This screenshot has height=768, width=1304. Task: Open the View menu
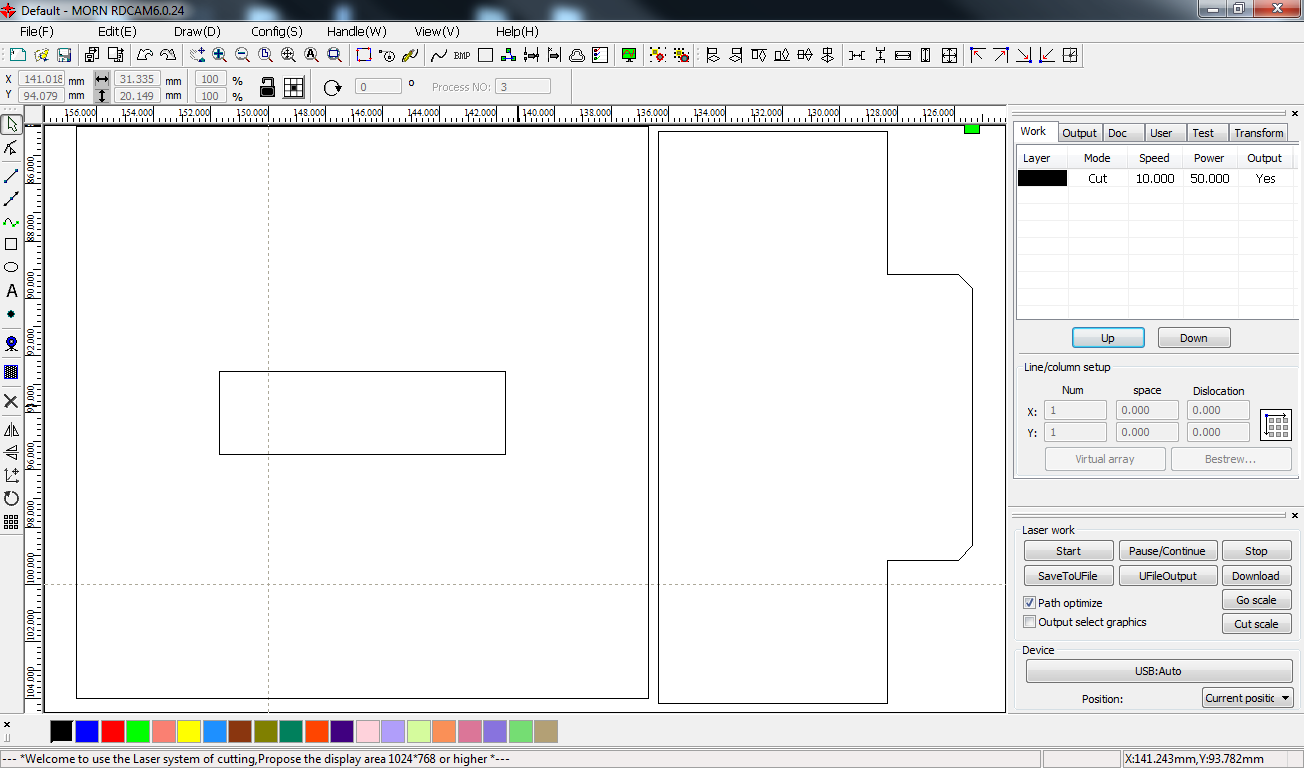[437, 31]
